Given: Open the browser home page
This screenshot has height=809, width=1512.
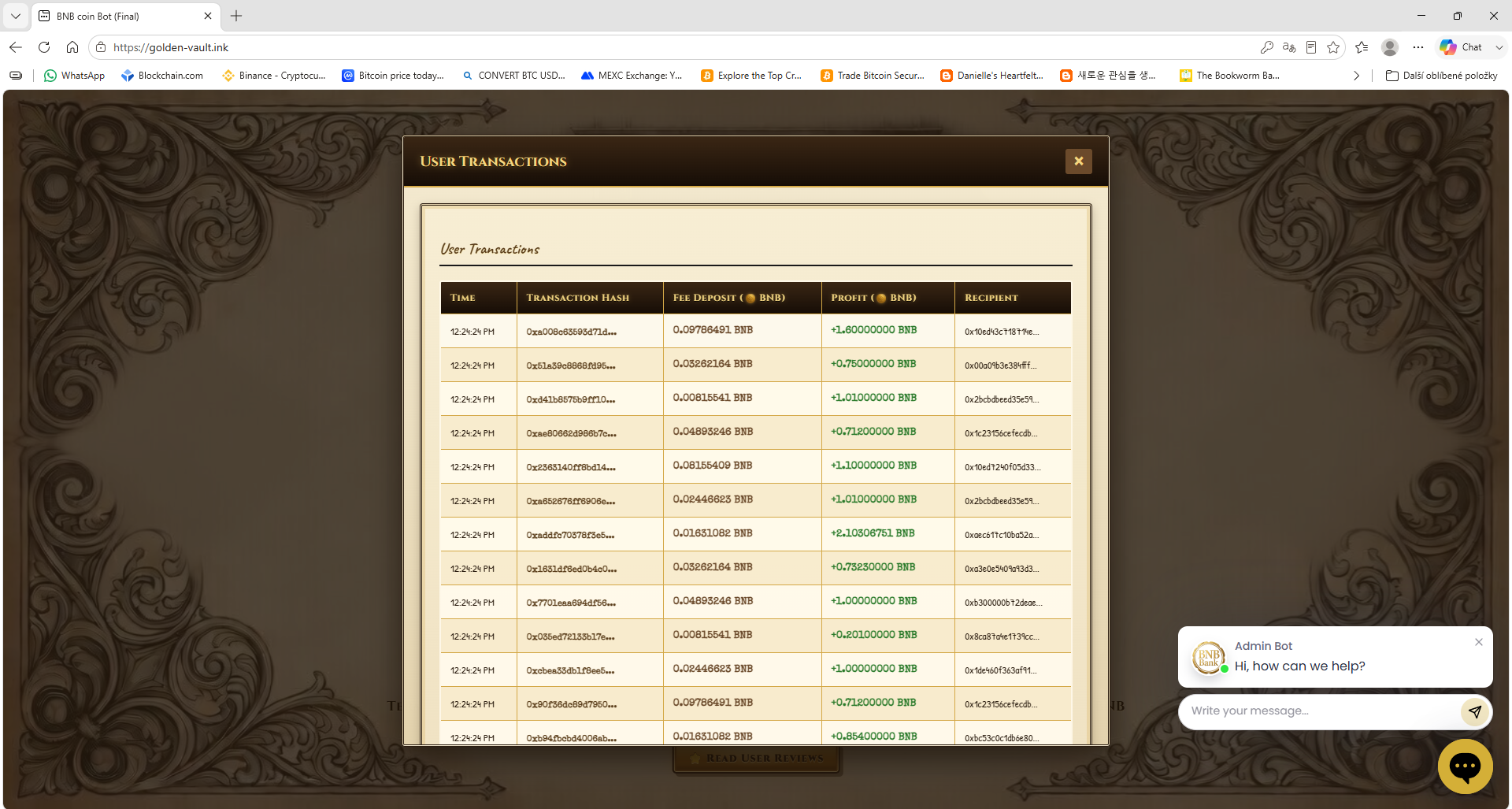Looking at the screenshot, I should [x=72, y=47].
